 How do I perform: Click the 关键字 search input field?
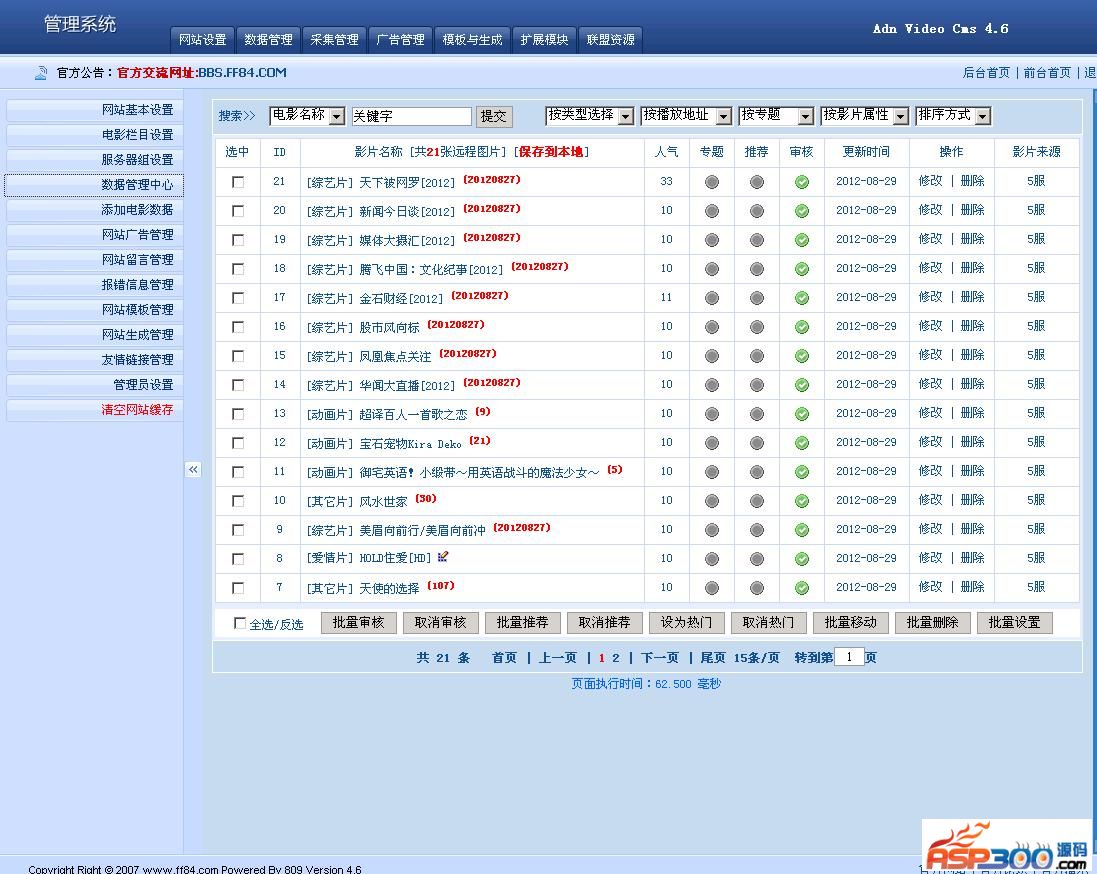coord(411,116)
